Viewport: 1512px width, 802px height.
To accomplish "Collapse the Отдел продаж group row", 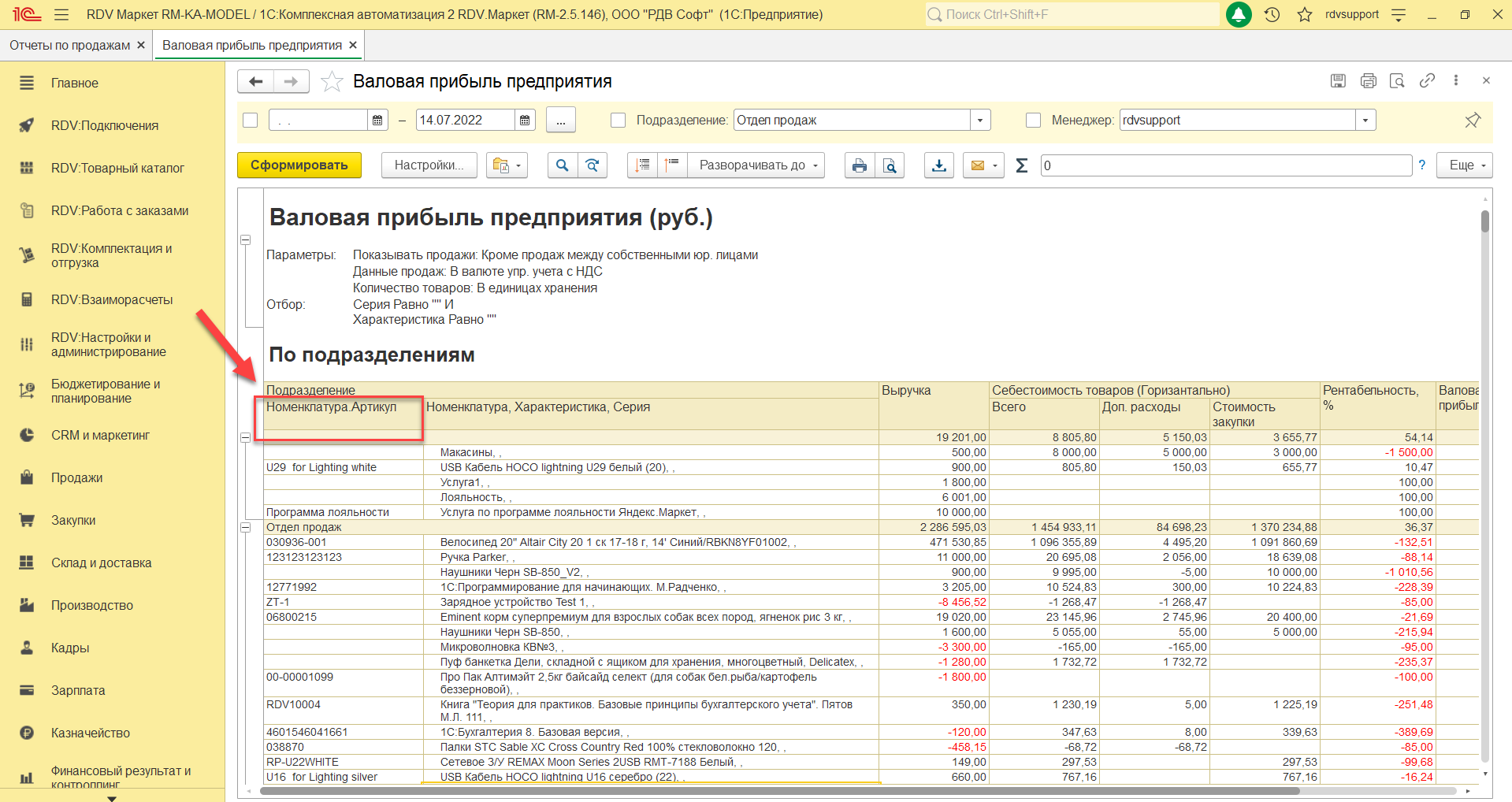I will (x=246, y=527).
